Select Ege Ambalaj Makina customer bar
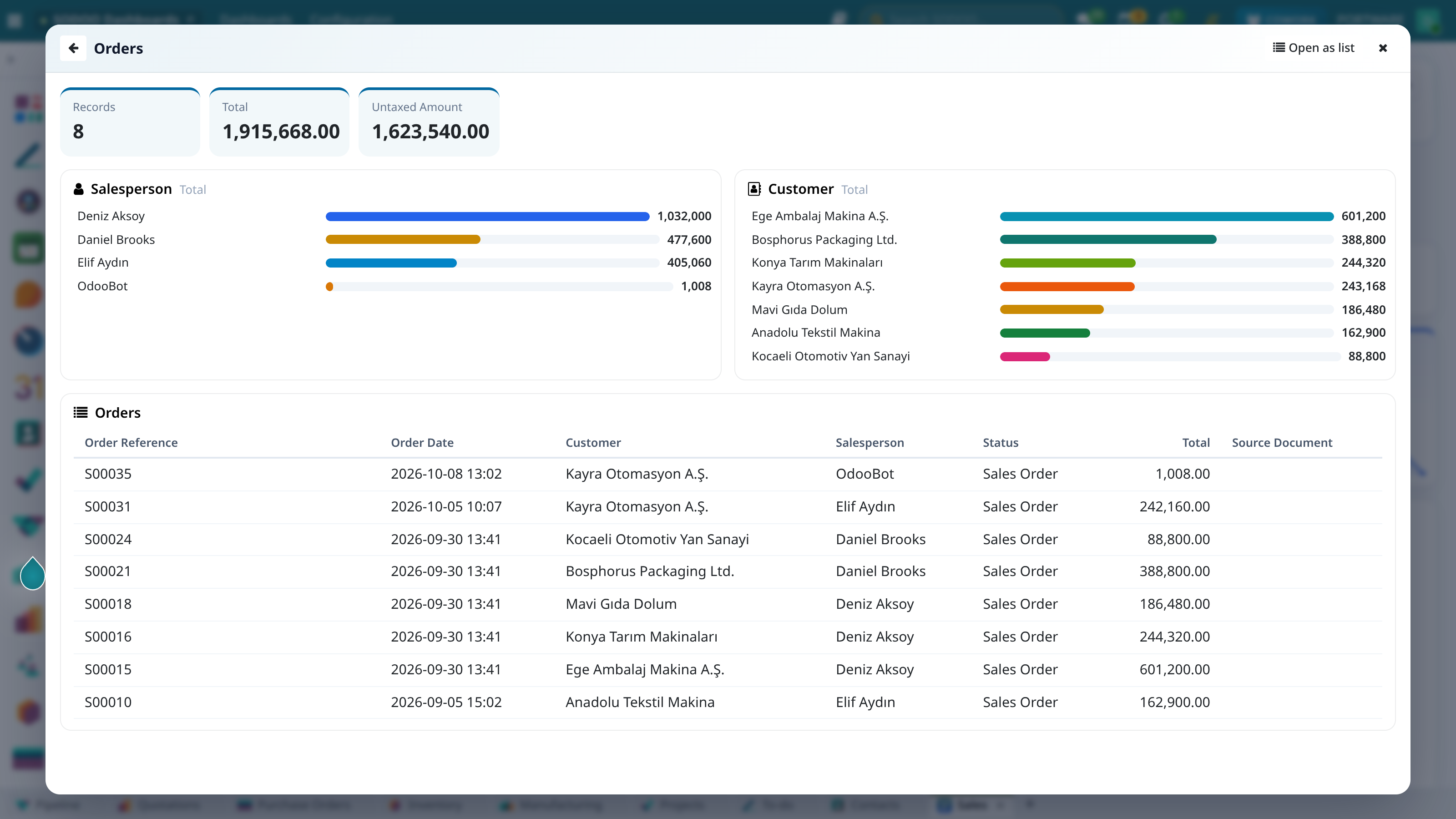Screen dimensions: 1456x819 pos(1167,217)
